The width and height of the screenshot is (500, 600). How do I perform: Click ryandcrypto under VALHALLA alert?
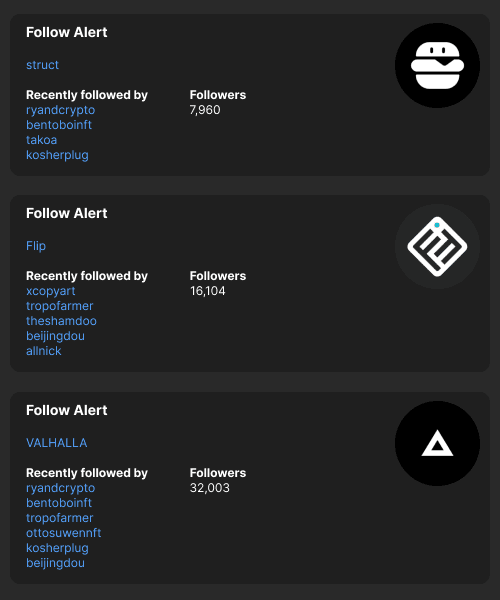click(x=60, y=488)
